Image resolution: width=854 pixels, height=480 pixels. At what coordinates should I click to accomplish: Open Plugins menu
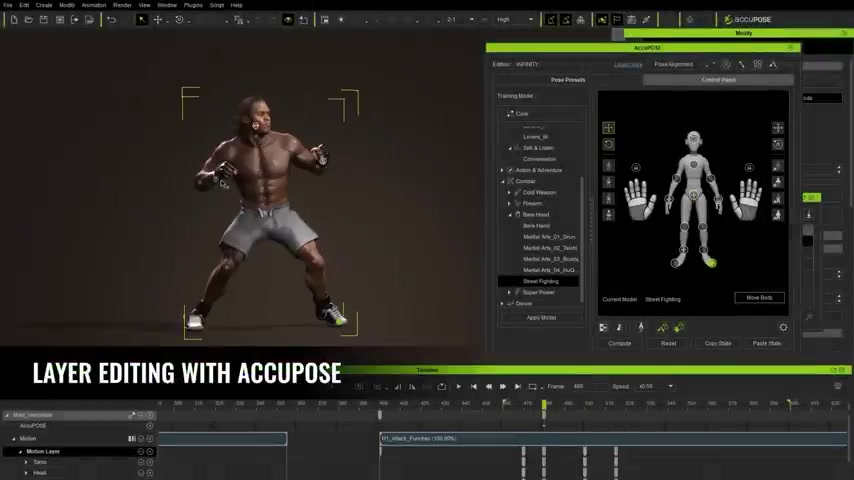tap(193, 5)
